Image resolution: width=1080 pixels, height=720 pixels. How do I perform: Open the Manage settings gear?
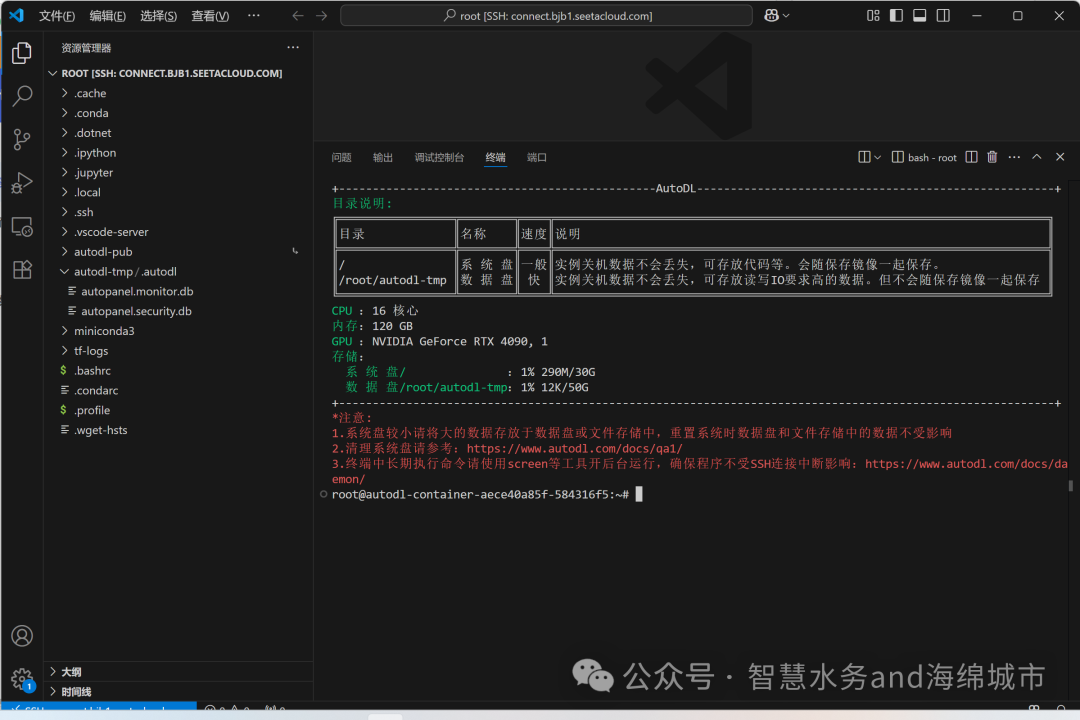(x=22, y=679)
